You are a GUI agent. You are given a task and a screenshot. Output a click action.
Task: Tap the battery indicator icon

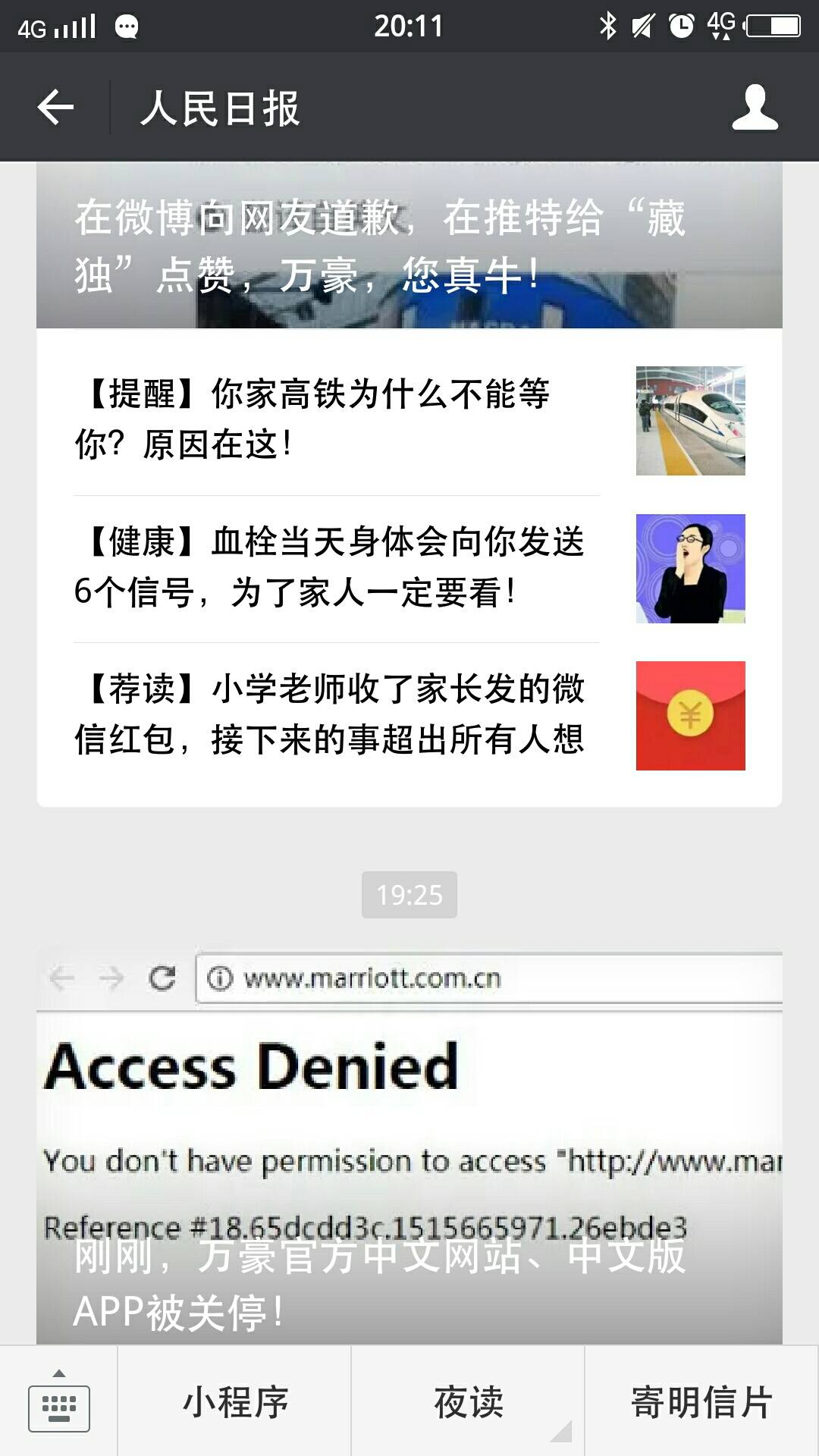coord(773,26)
